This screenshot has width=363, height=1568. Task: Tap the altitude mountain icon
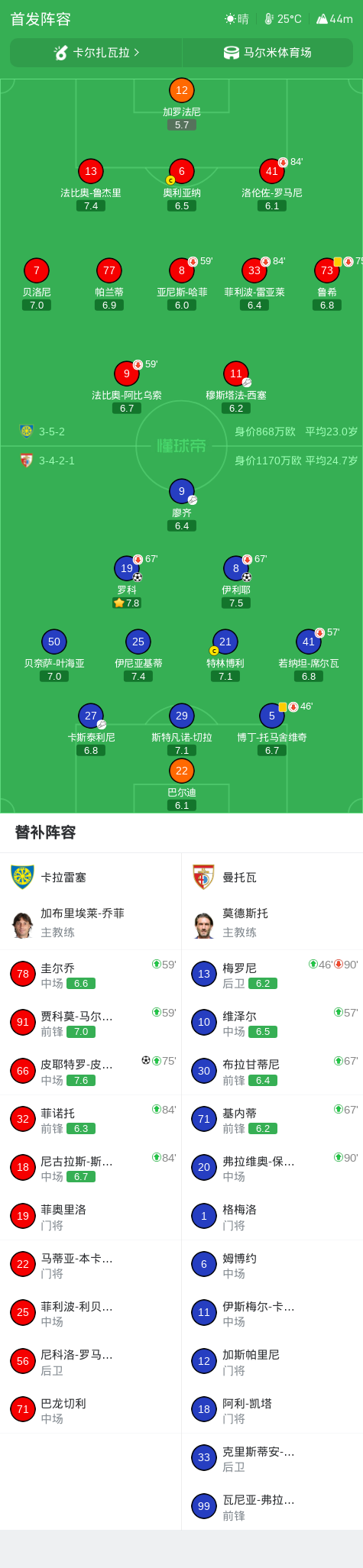click(x=322, y=19)
